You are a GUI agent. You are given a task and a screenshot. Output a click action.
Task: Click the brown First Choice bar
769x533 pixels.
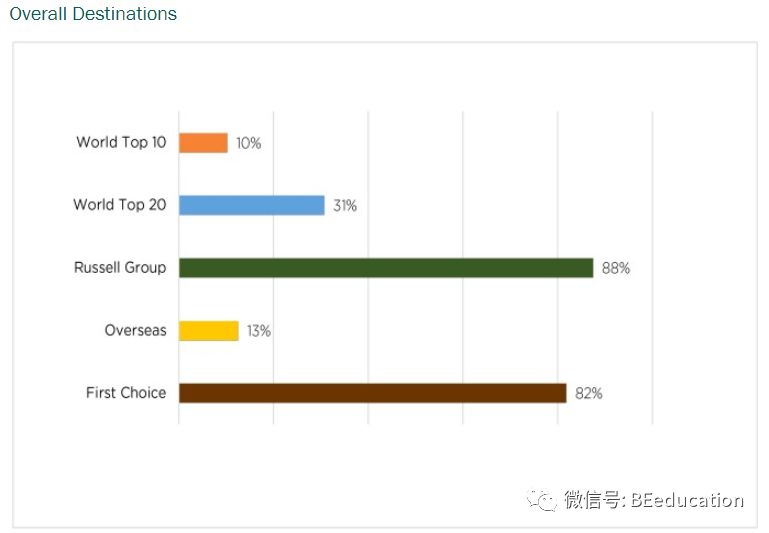372,393
